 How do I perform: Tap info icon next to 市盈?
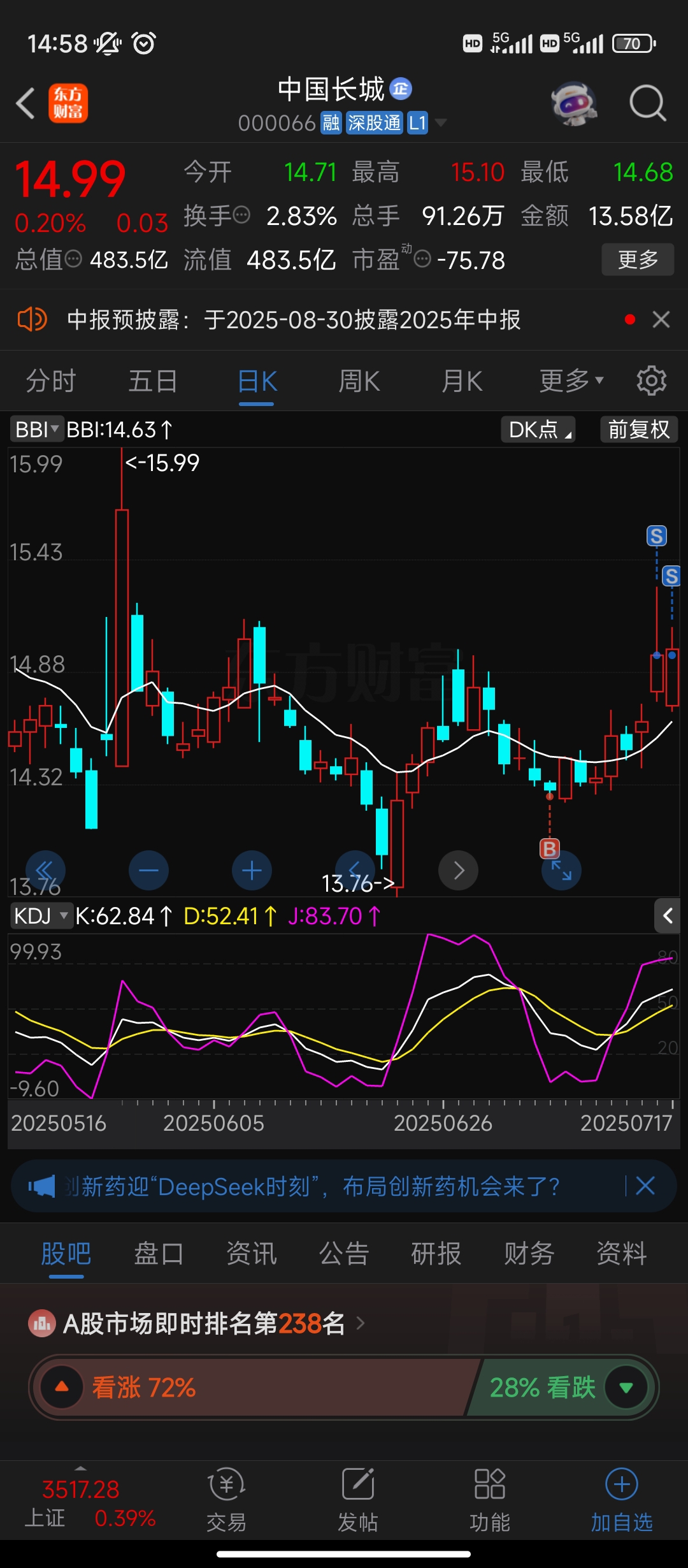point(422,259)
